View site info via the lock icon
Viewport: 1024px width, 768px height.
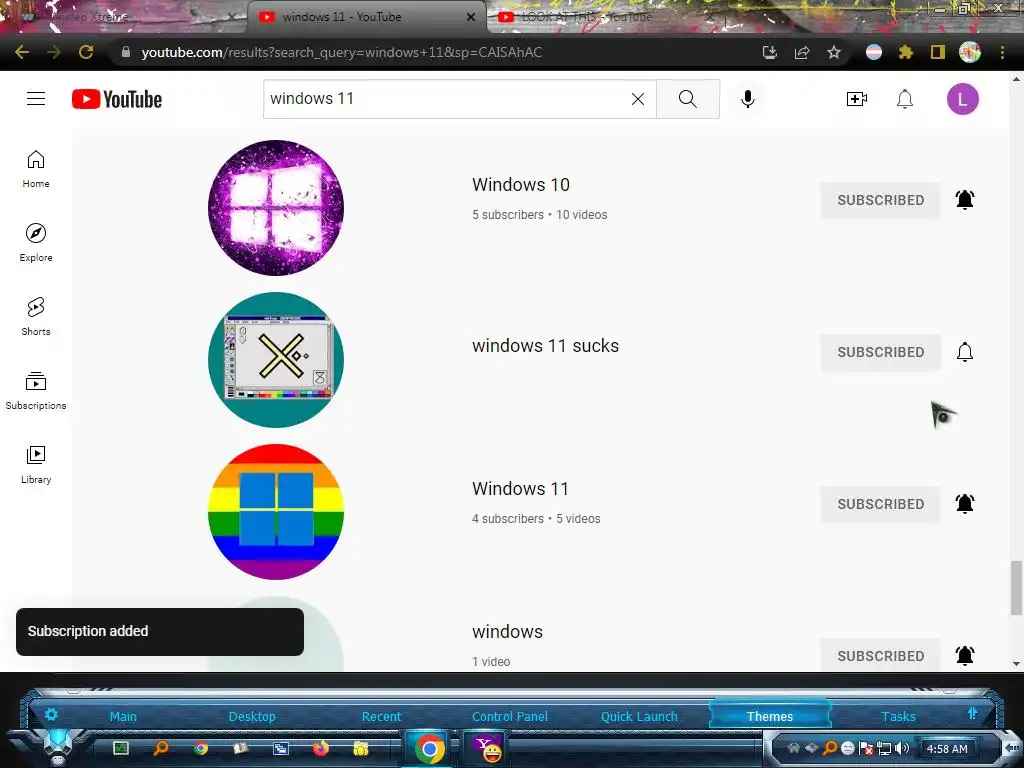(x=125, y=52)
